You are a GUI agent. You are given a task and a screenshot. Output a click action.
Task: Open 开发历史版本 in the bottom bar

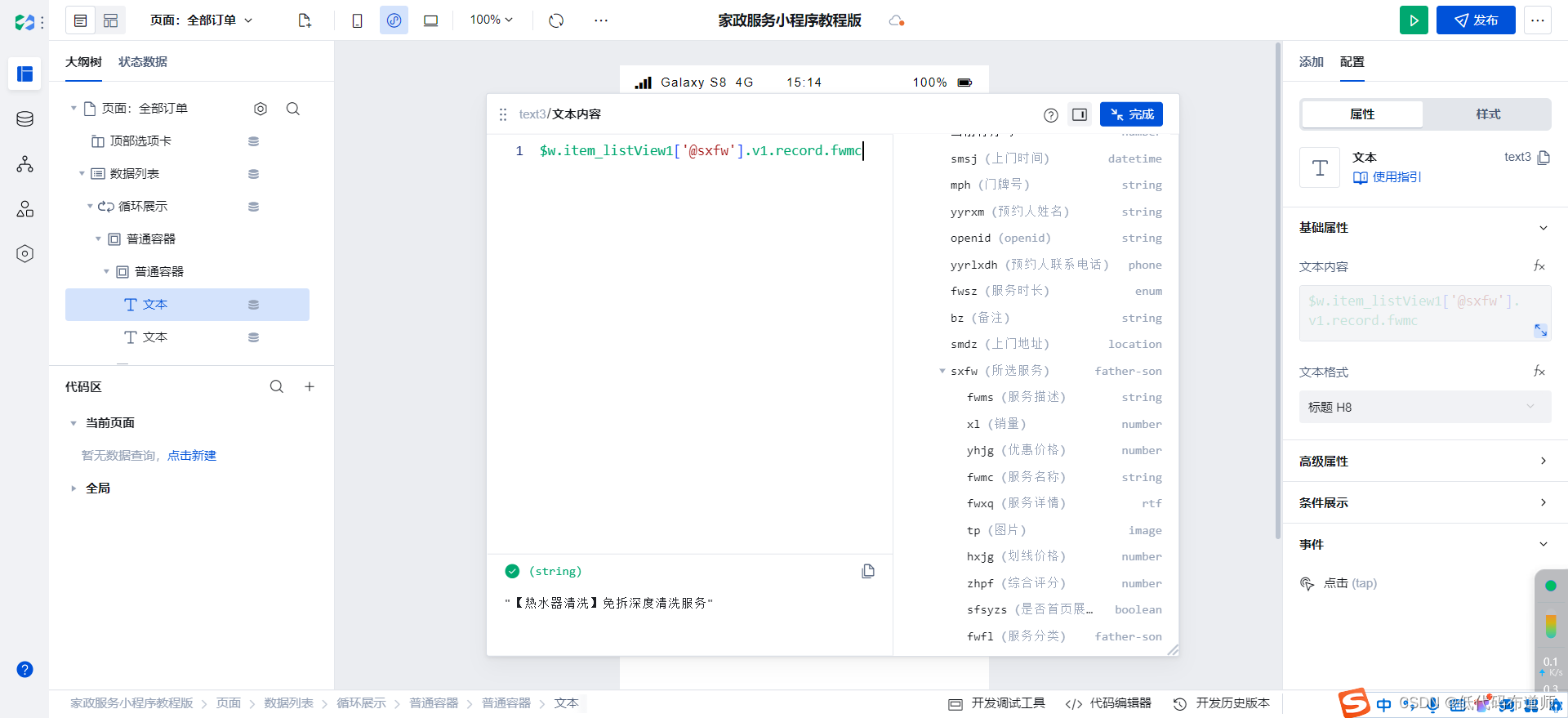coord(1222,703)
